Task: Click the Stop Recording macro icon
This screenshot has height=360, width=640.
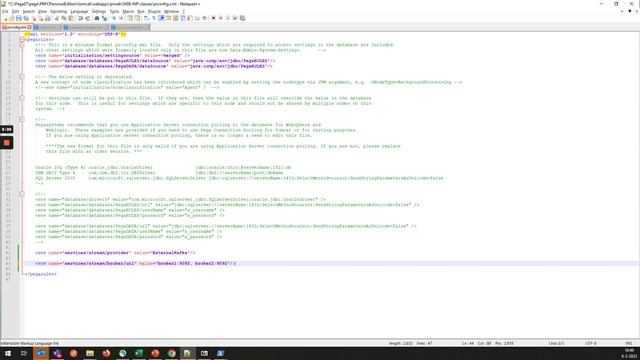Action: [x=220, y=18]
